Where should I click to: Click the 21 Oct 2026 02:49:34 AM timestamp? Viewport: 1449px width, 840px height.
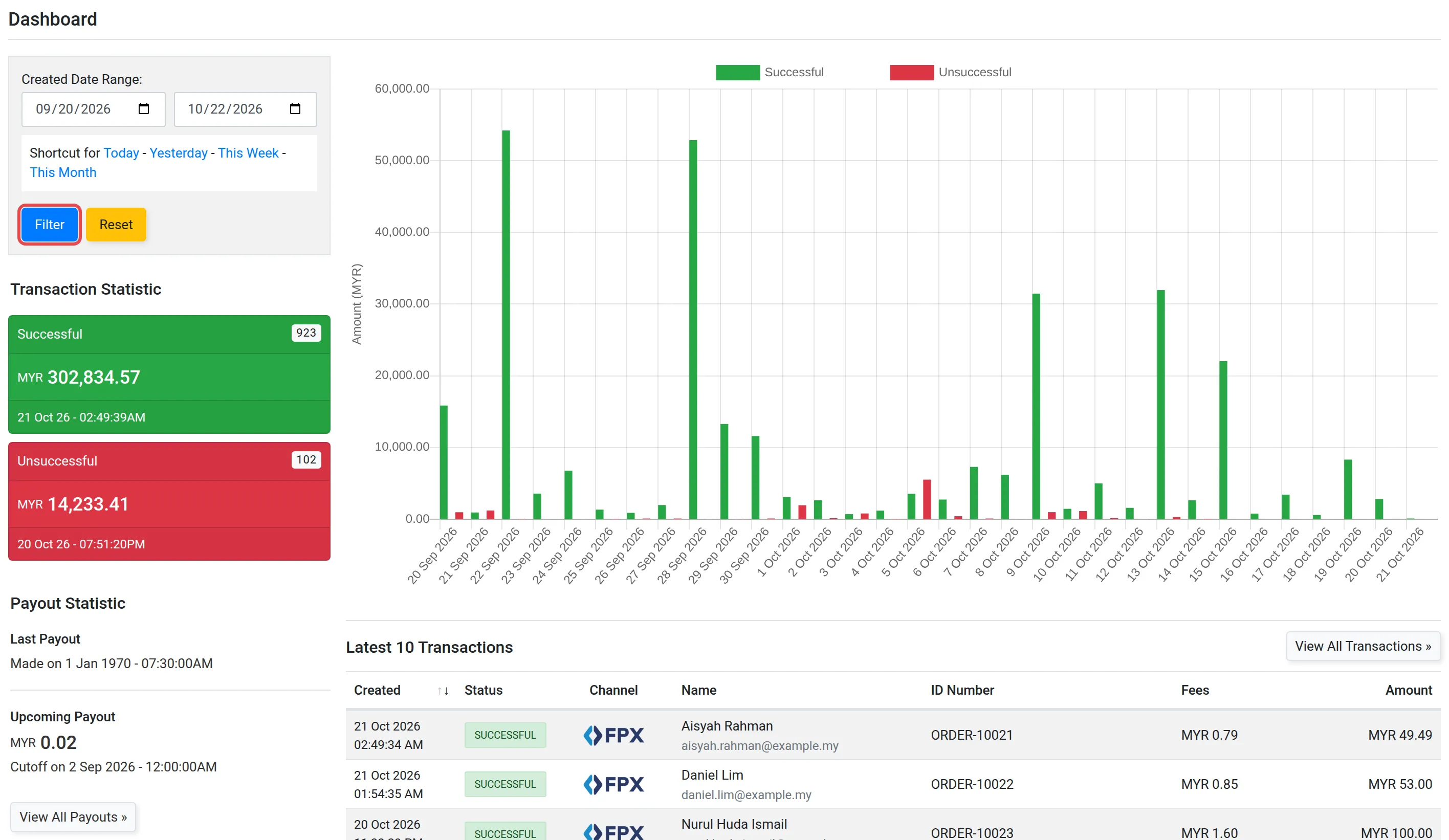[388, 735]
